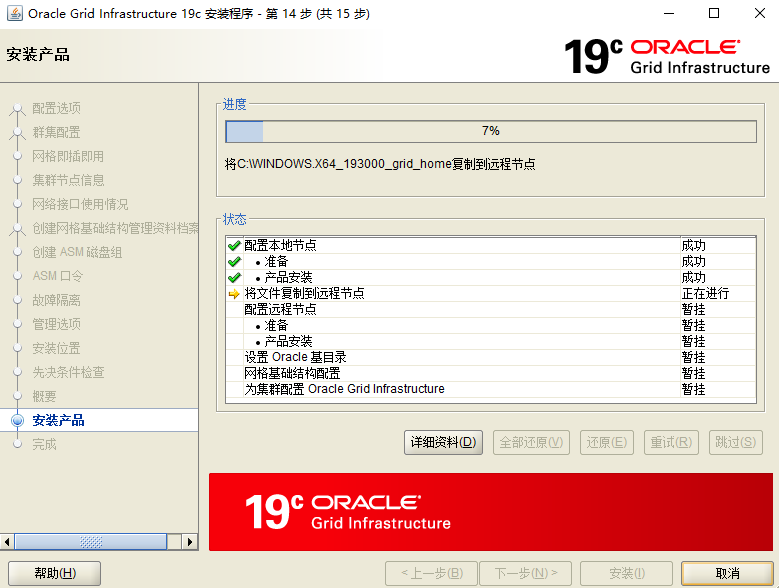Click the Oracle 19c logo in header

click(666, 56)
